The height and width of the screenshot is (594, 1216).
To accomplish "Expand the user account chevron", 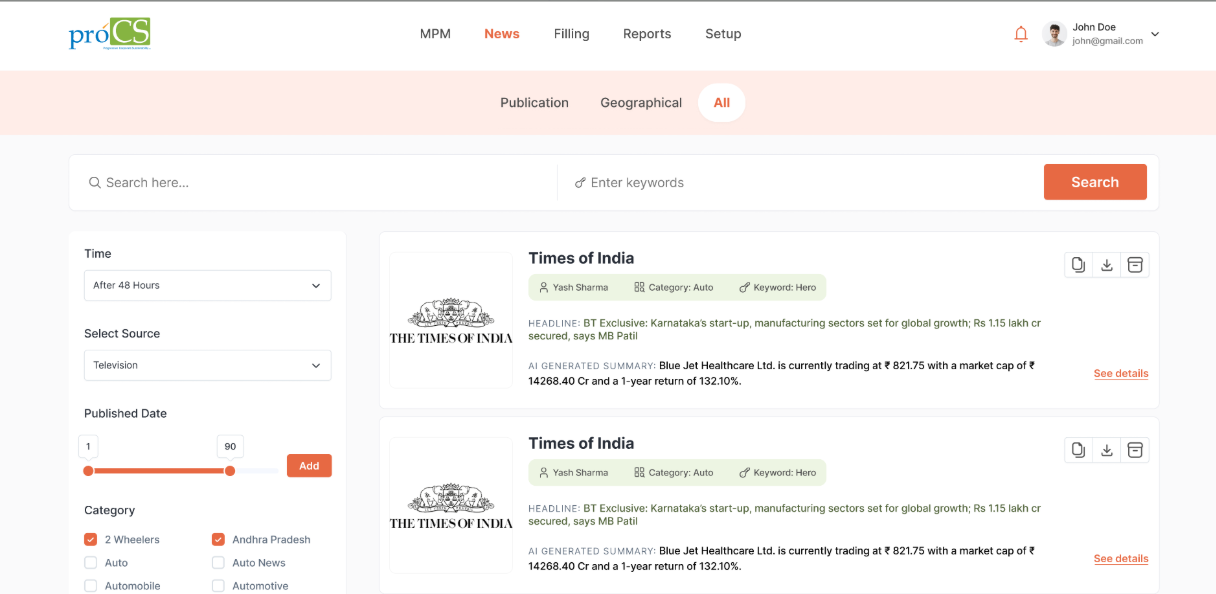I will [x=1155, y=34].
